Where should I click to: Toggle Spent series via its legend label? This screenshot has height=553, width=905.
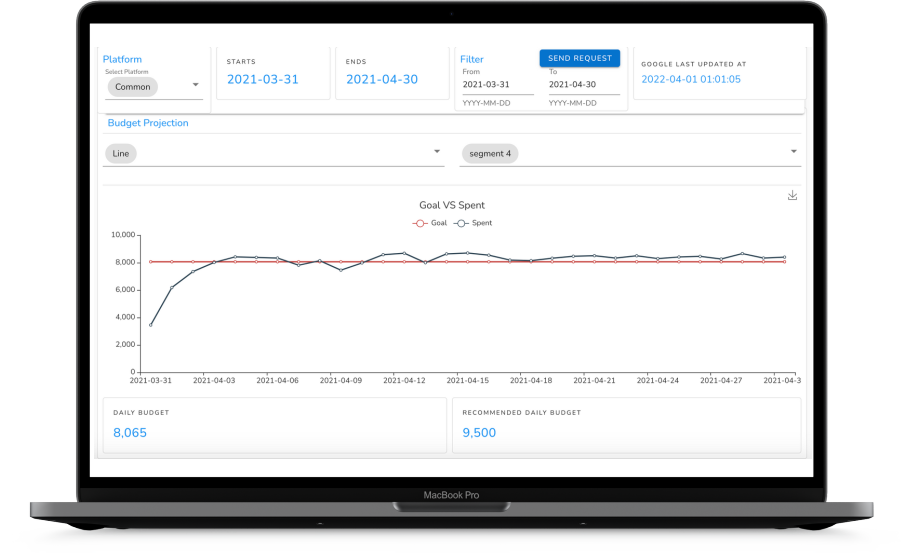coord(481,223)
